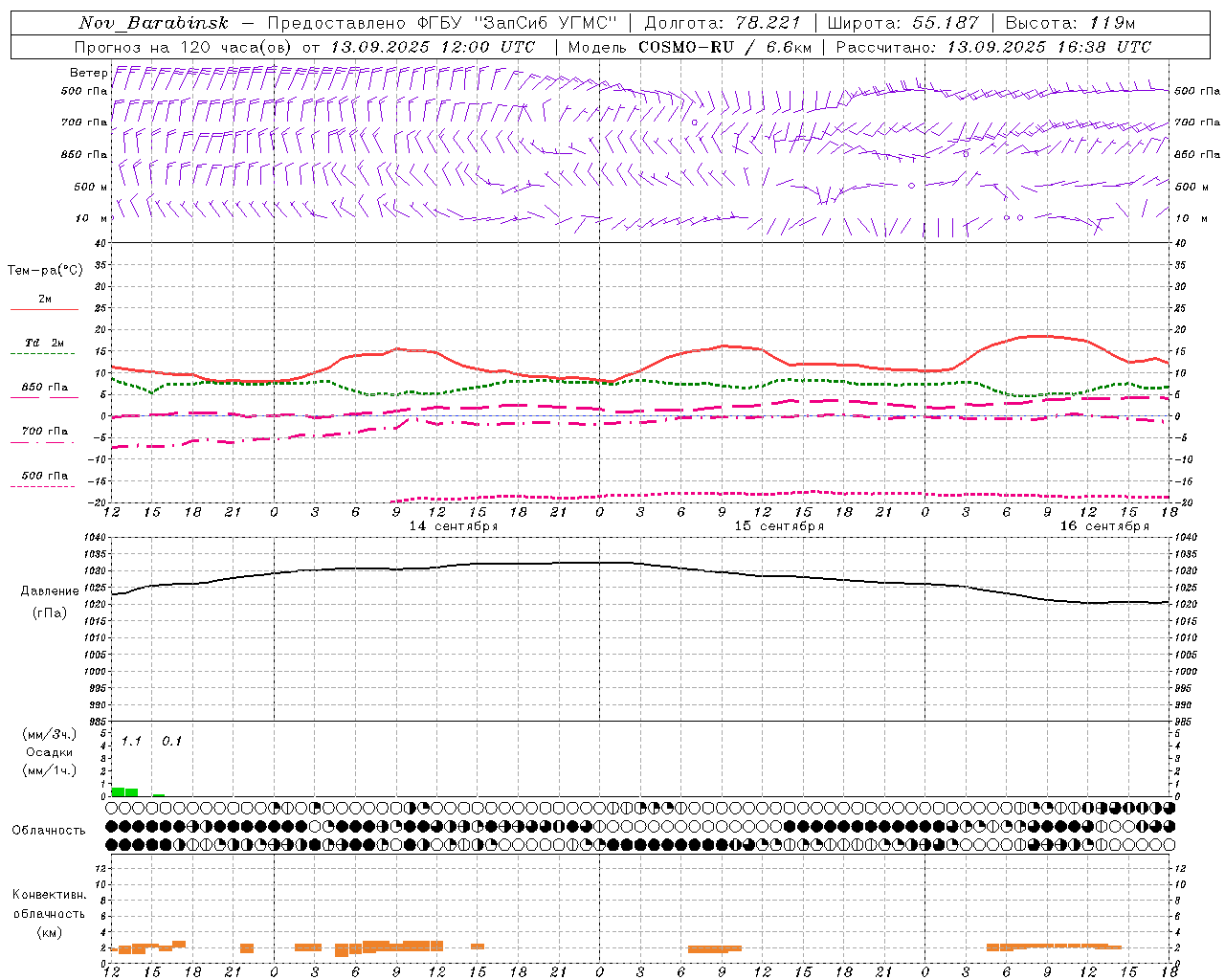The height and width of the screenshot is (980, 1225).
Task: Select the text Предоставлено ФГБУ "ЗапСиб УГМС"
Action: 441,23
